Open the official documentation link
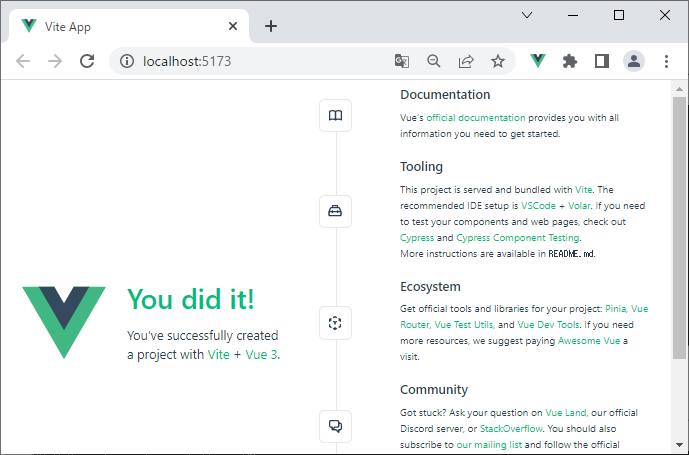The width and height of the screenshot is (689, 455). (476, 118)
